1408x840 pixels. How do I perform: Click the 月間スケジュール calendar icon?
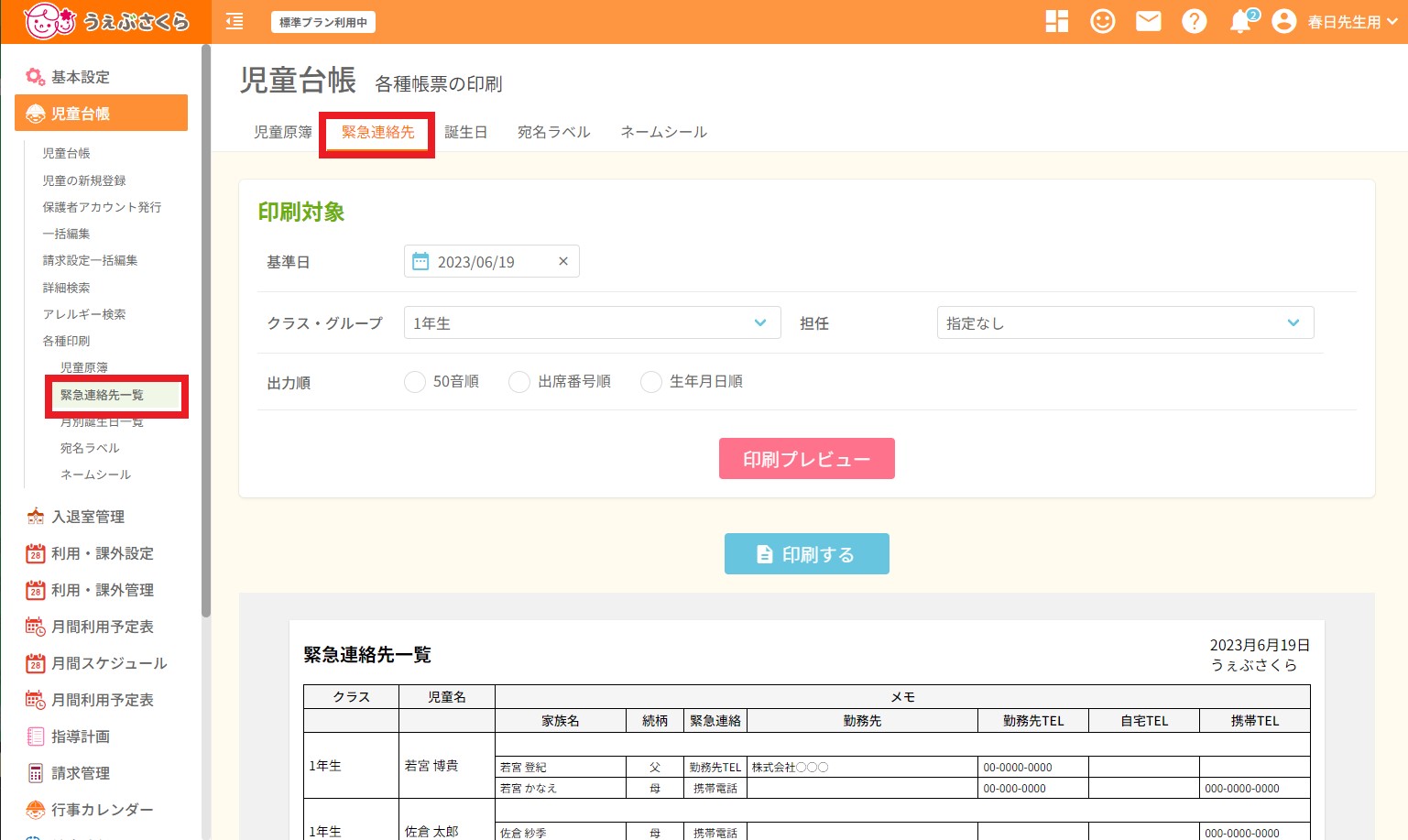tap(35, 663)
